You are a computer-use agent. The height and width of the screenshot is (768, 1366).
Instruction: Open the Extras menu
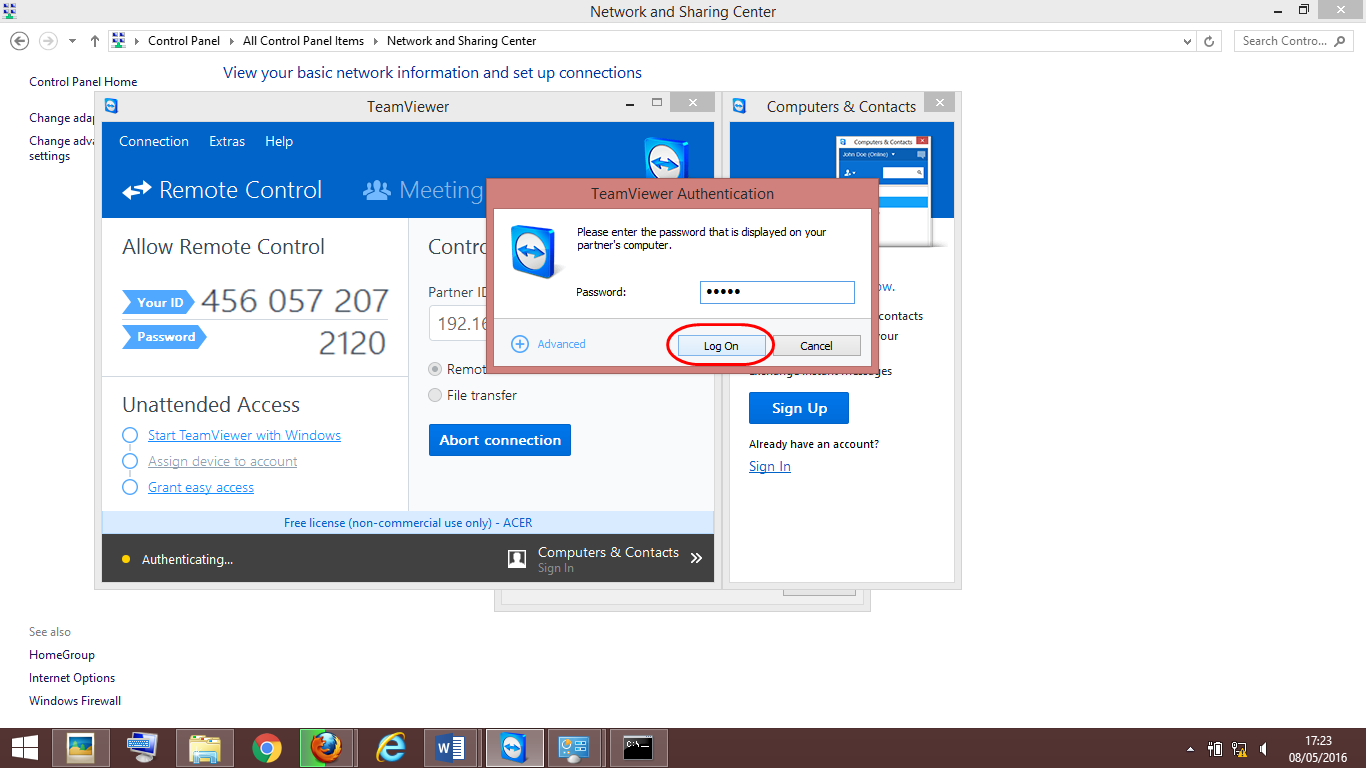(x=226, y=141)
